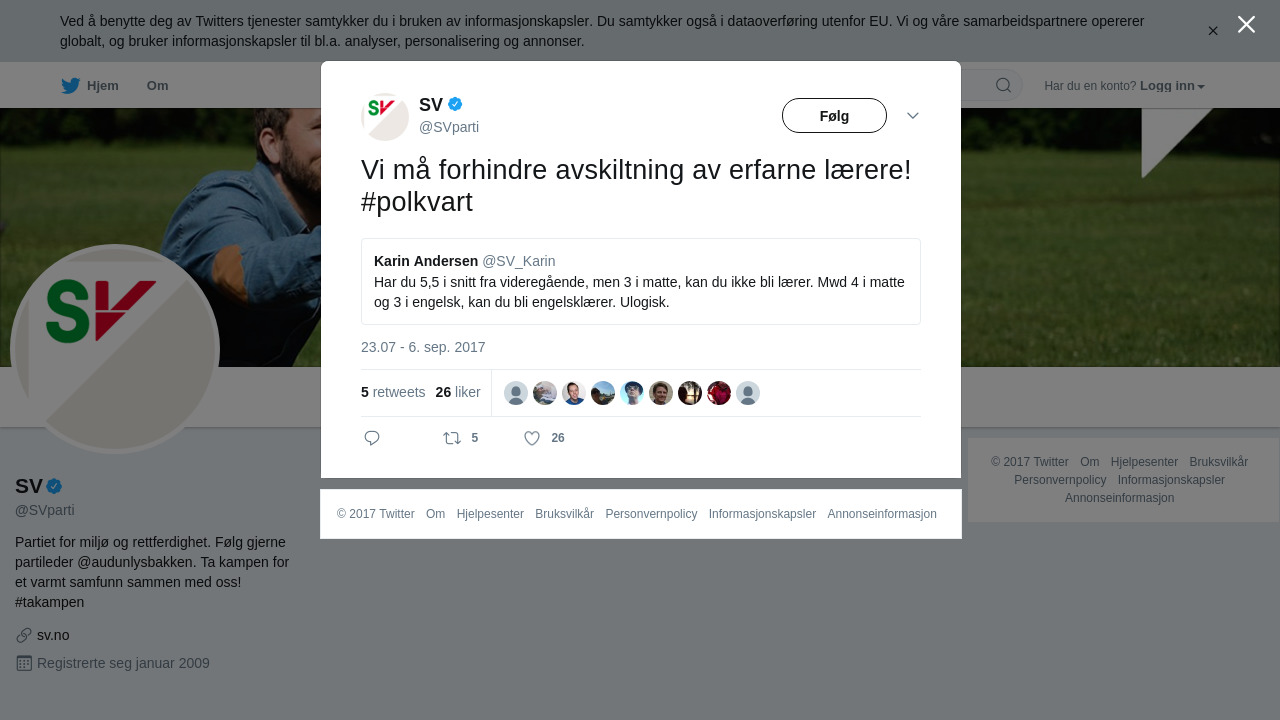Viewport: 1280px width, 720px height.
Task: Open the first liker's avatar
Action: click(516, 393)
